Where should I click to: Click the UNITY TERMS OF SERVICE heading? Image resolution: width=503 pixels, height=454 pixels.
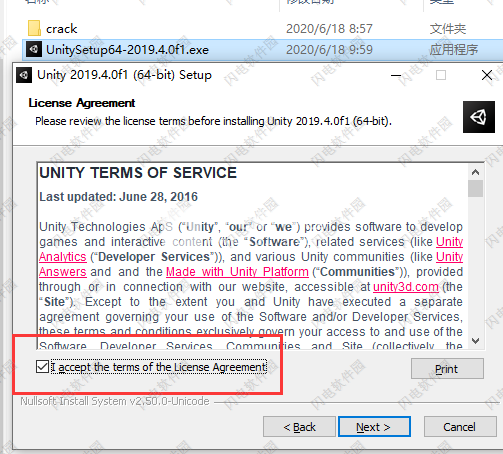[x=138, y=173]
